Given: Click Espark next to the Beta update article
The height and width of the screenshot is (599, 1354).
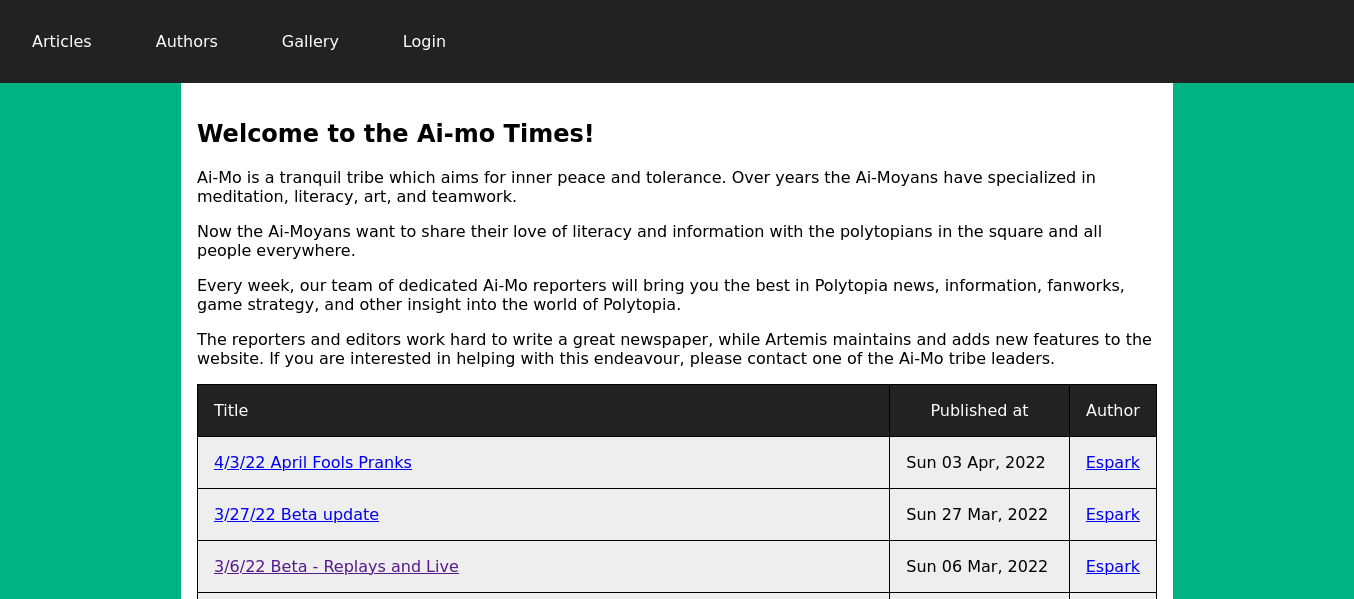Looking at the screenshot, I should (x=1112, y=514).
